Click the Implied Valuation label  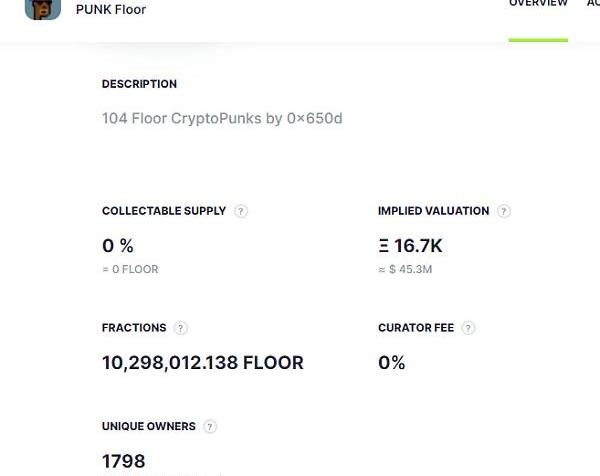(433, 211)
